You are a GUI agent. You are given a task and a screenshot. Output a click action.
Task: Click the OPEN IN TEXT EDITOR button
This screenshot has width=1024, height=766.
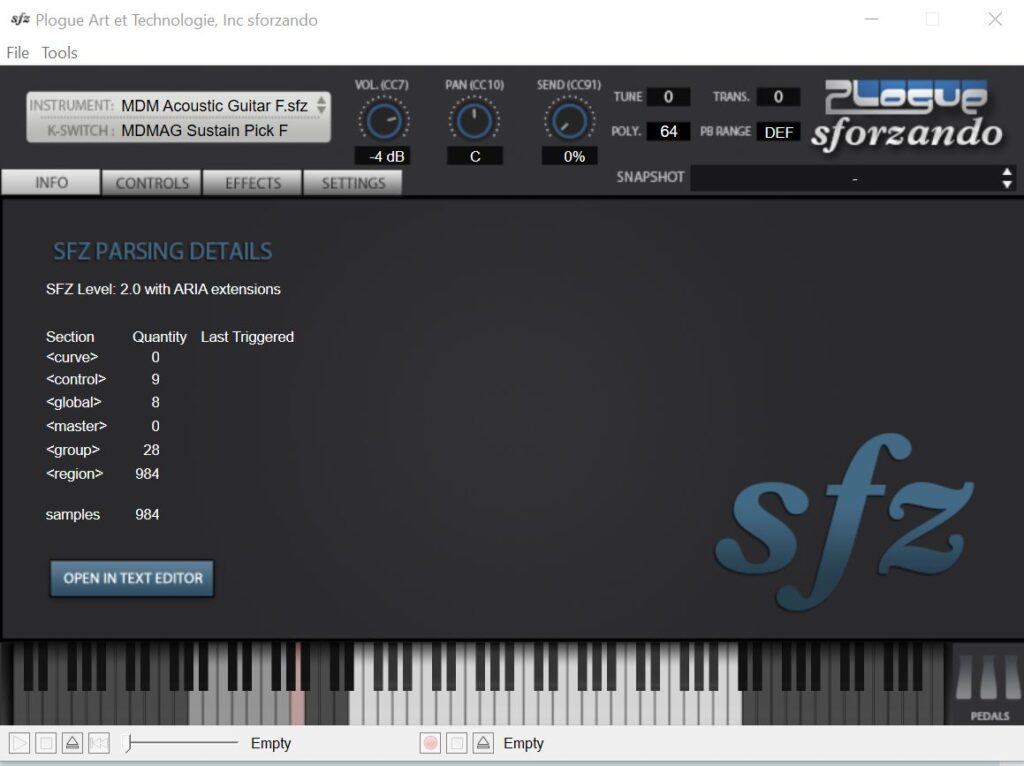(132, 578)
